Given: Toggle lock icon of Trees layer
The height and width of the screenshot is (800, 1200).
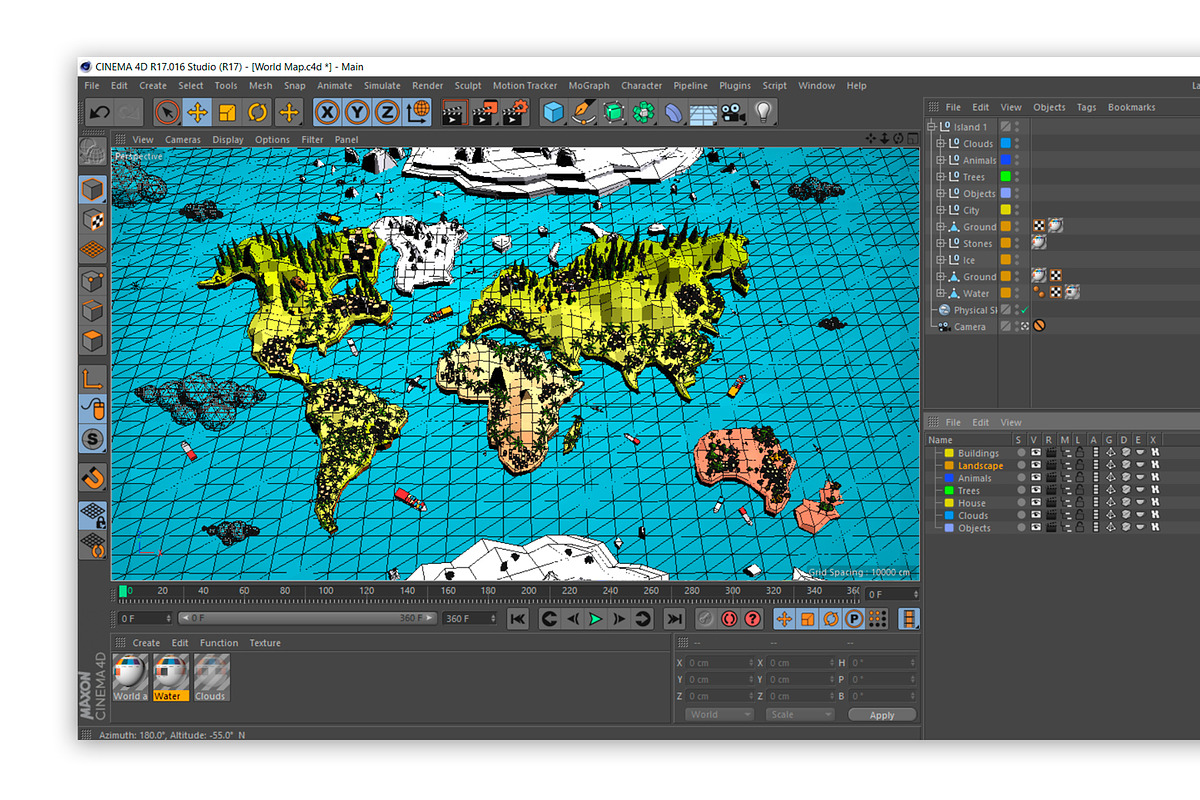Looking at the screenshot, I should pos(1080,490).
